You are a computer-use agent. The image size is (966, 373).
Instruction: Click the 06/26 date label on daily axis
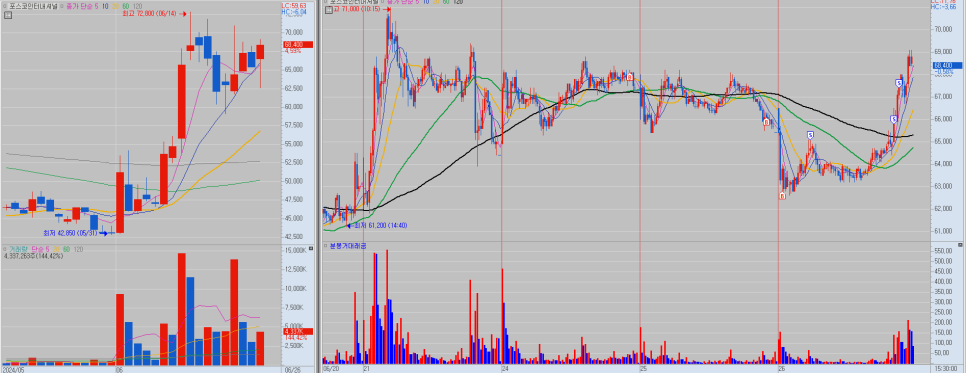(x=293, y=369)
